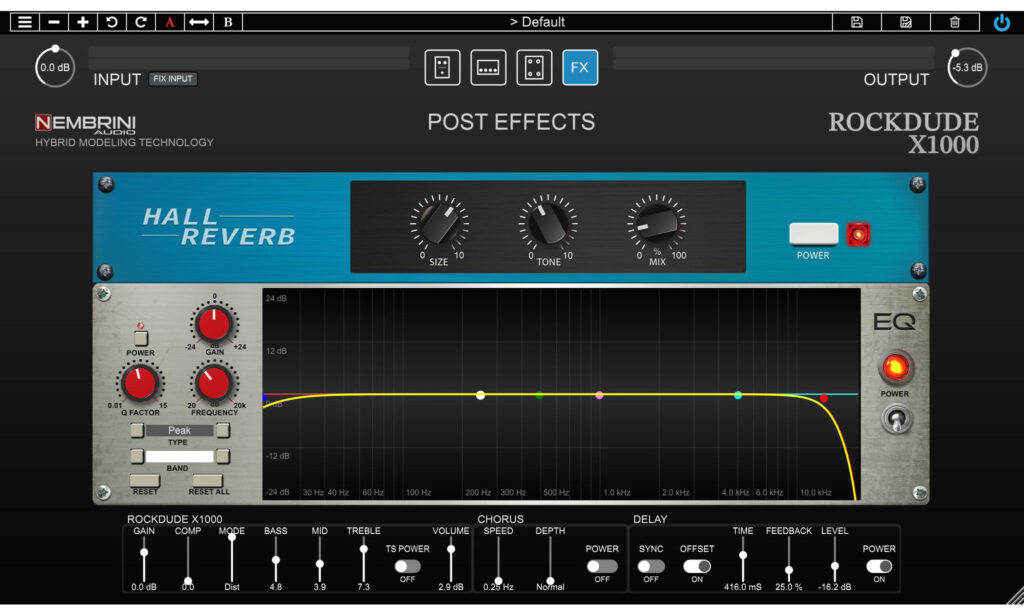Toggle Hall Reverb white POWER button

click(x=814, y=234)
